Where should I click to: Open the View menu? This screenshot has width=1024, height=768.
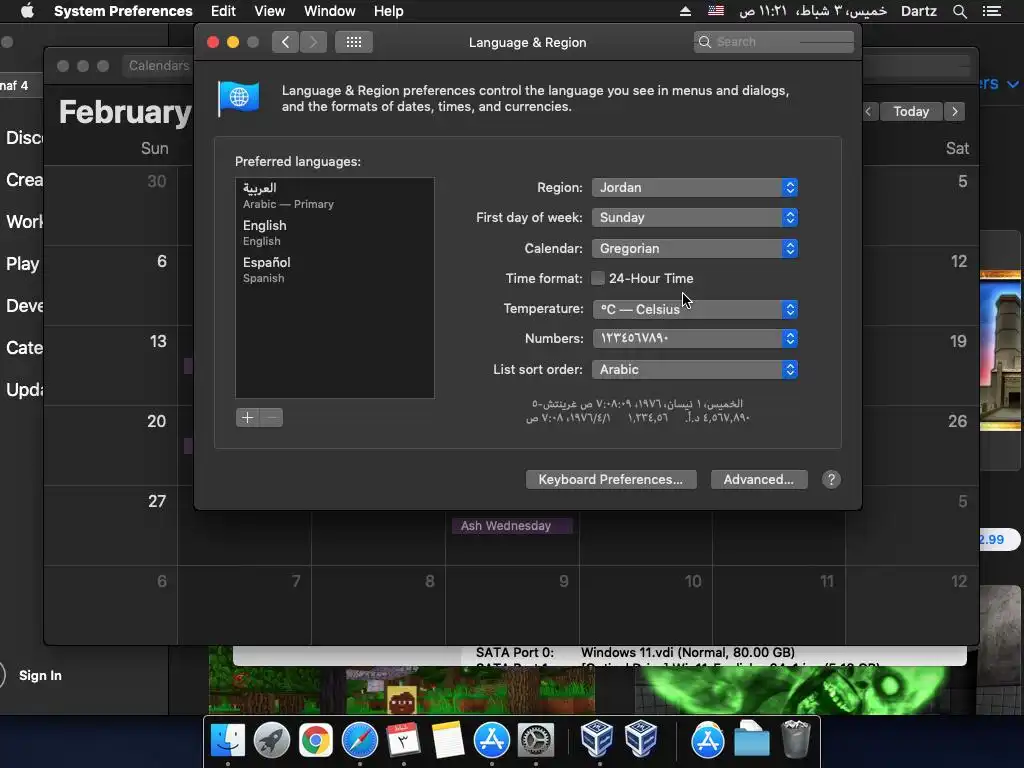269,11
